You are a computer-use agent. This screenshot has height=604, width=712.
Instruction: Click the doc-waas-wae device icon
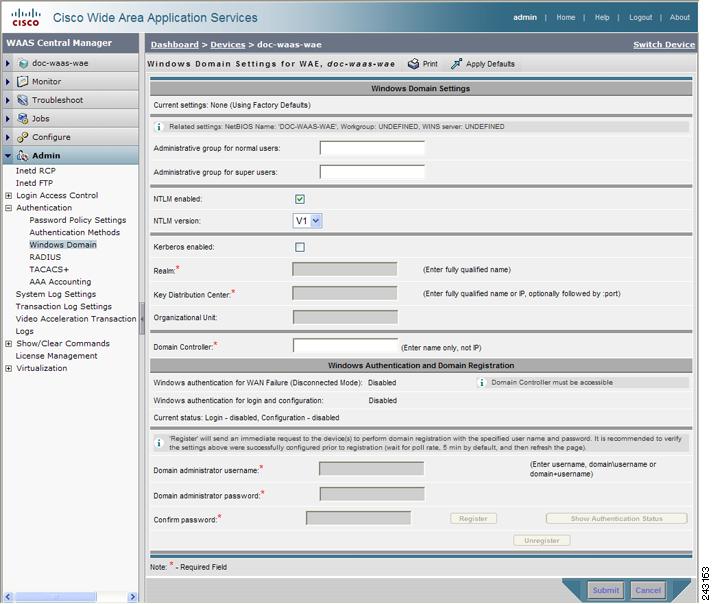click(23, 64)
